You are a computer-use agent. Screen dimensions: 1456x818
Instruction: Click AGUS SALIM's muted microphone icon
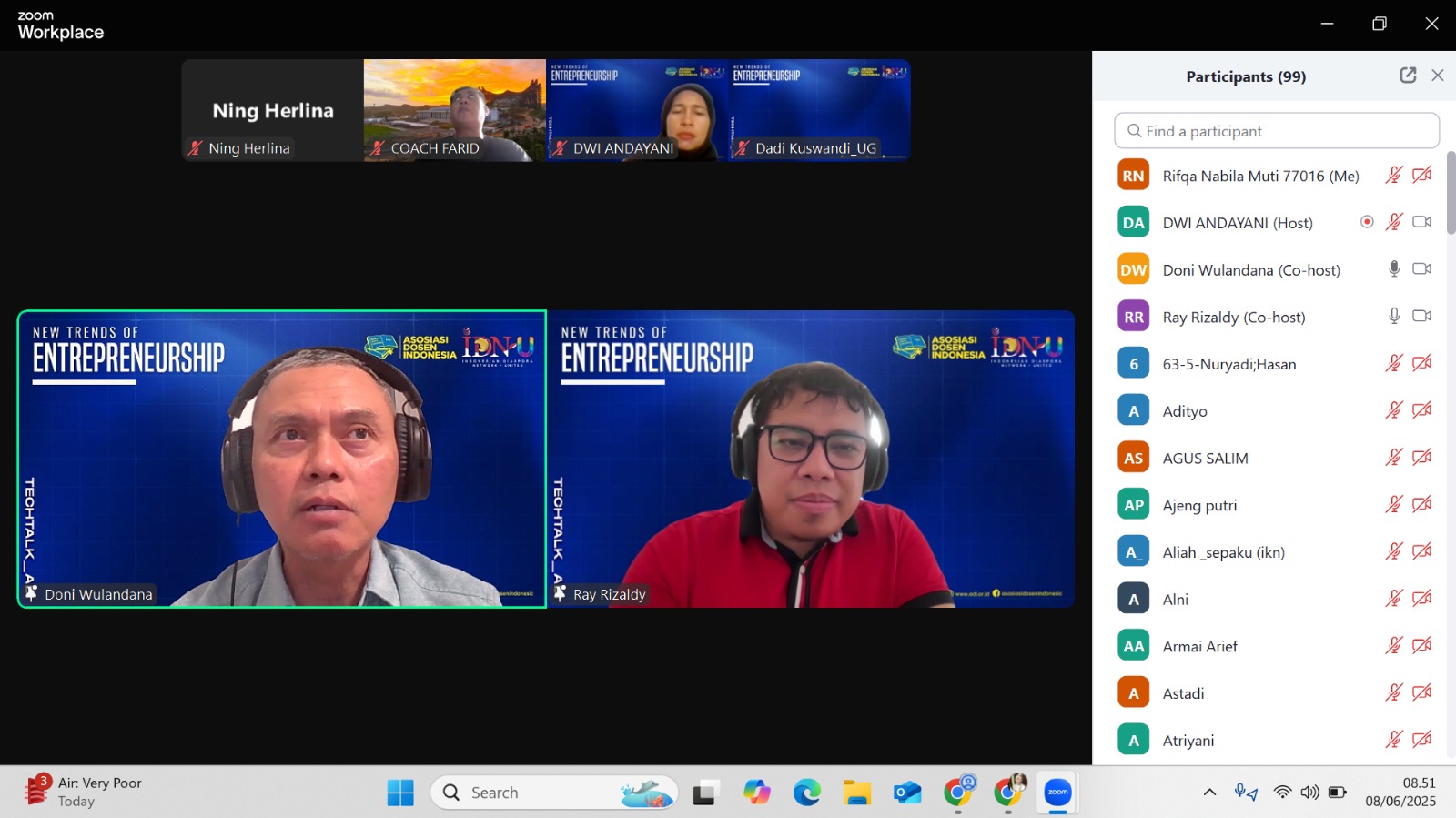(1394, 458)
